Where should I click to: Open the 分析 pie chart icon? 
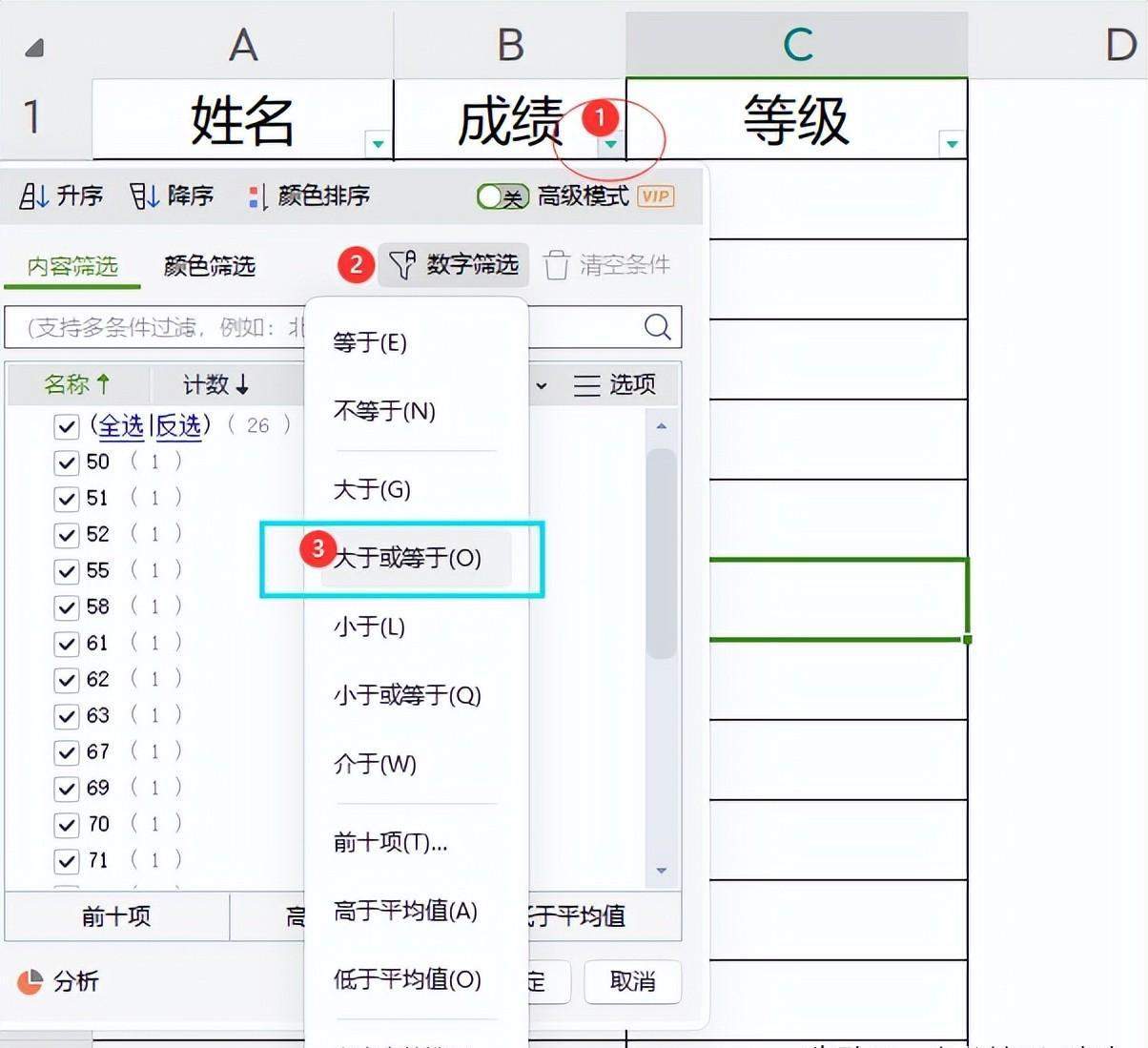click(x=31, y=981)
